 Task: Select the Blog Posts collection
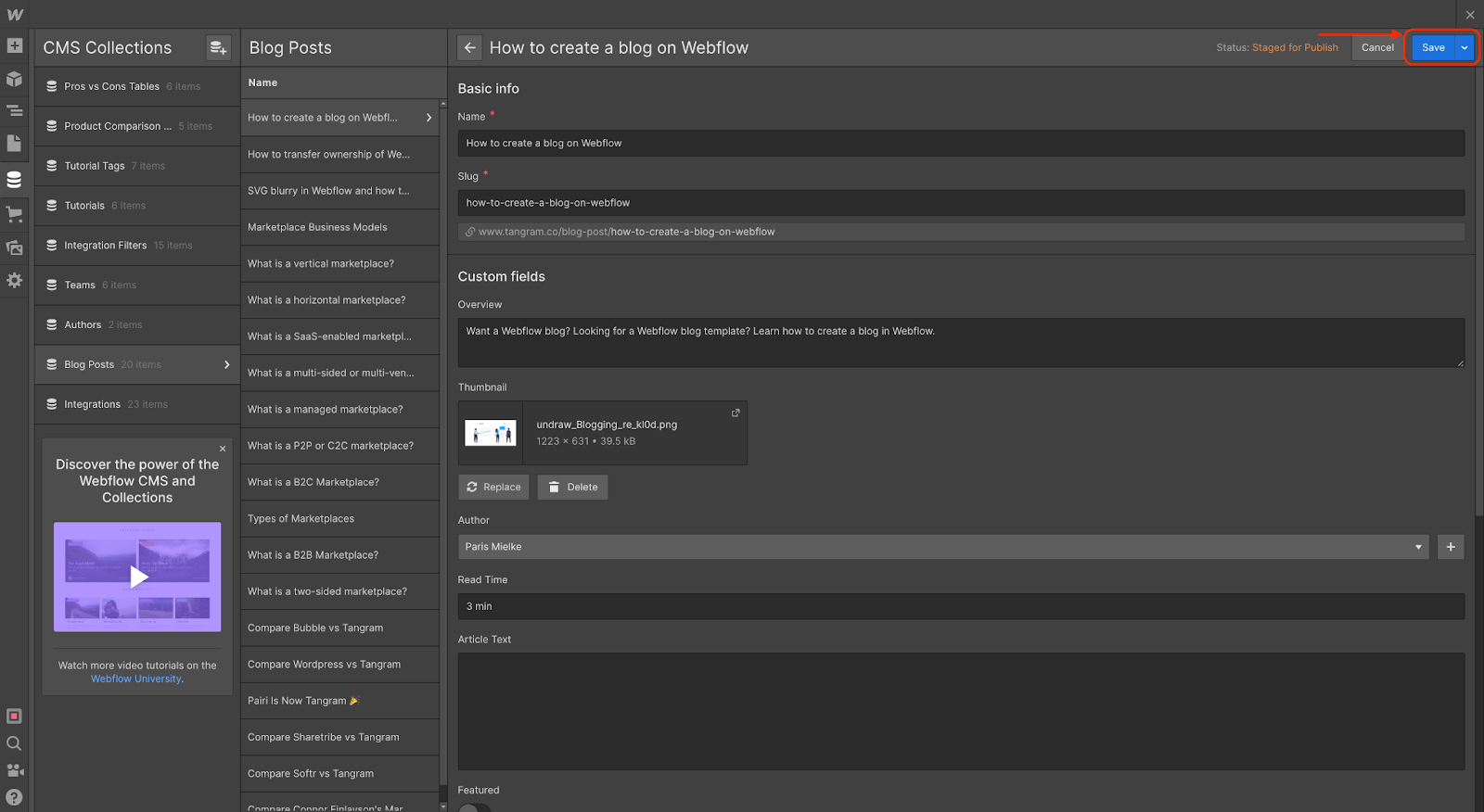click(x=137, y=365)
